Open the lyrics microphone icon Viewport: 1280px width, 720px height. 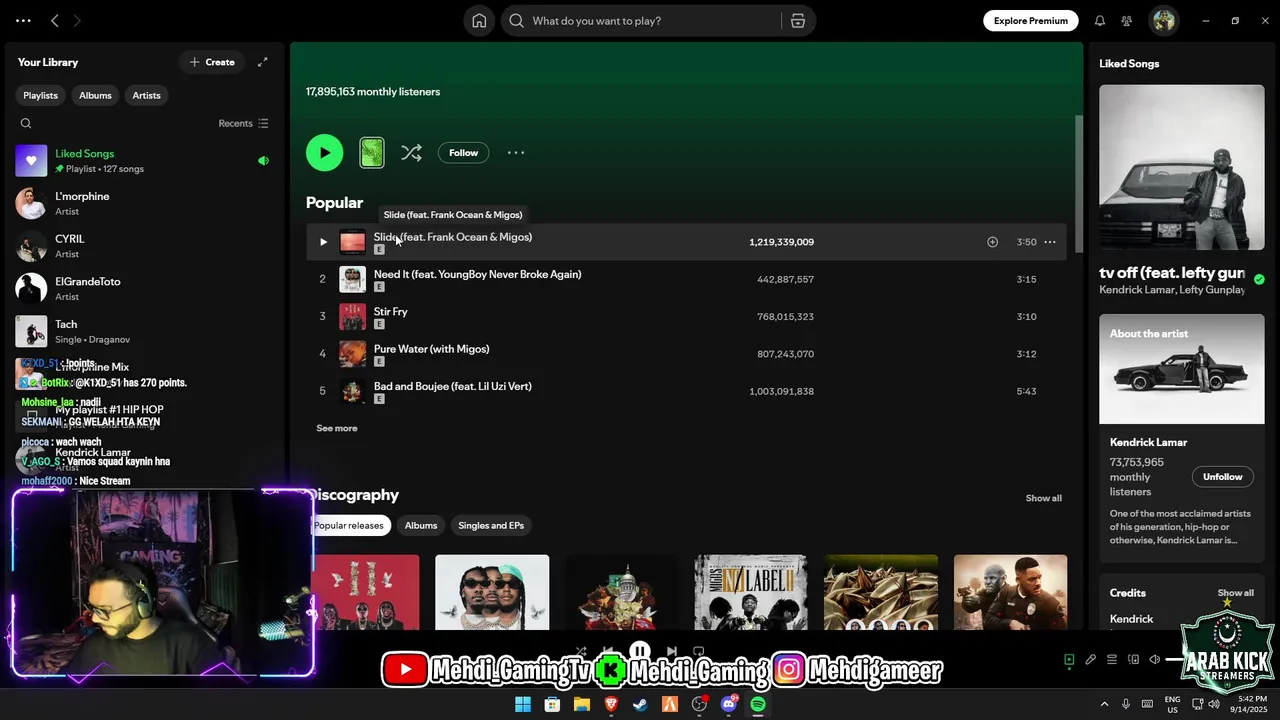pyautogui.click(x=1091, y=660)
